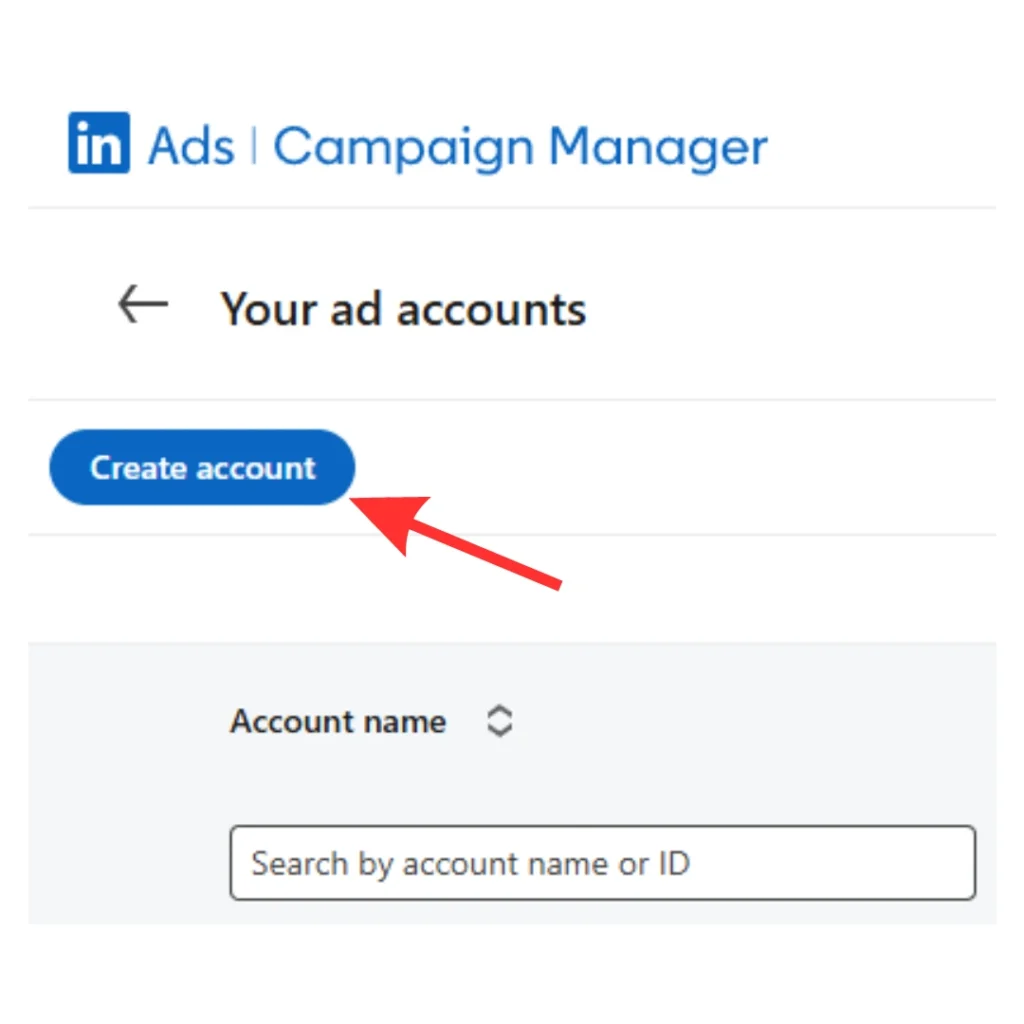
Task: Click the LinkedIn "in" logo
Action: tap(99, 143)
